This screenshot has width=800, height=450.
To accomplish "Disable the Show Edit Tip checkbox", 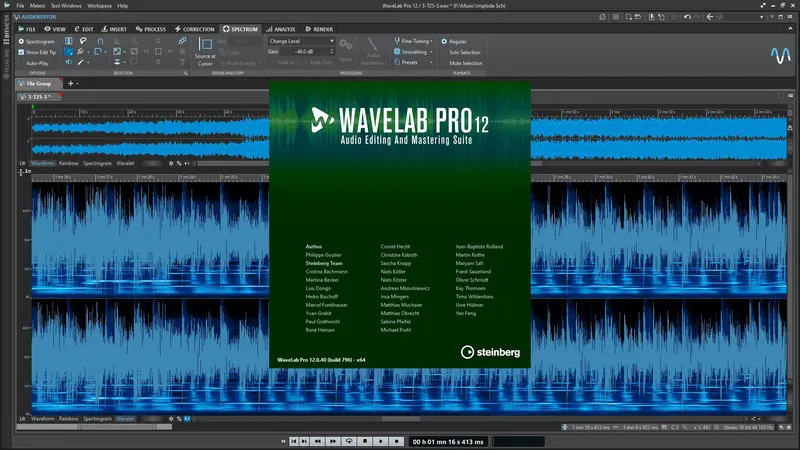I will [21, 52].
